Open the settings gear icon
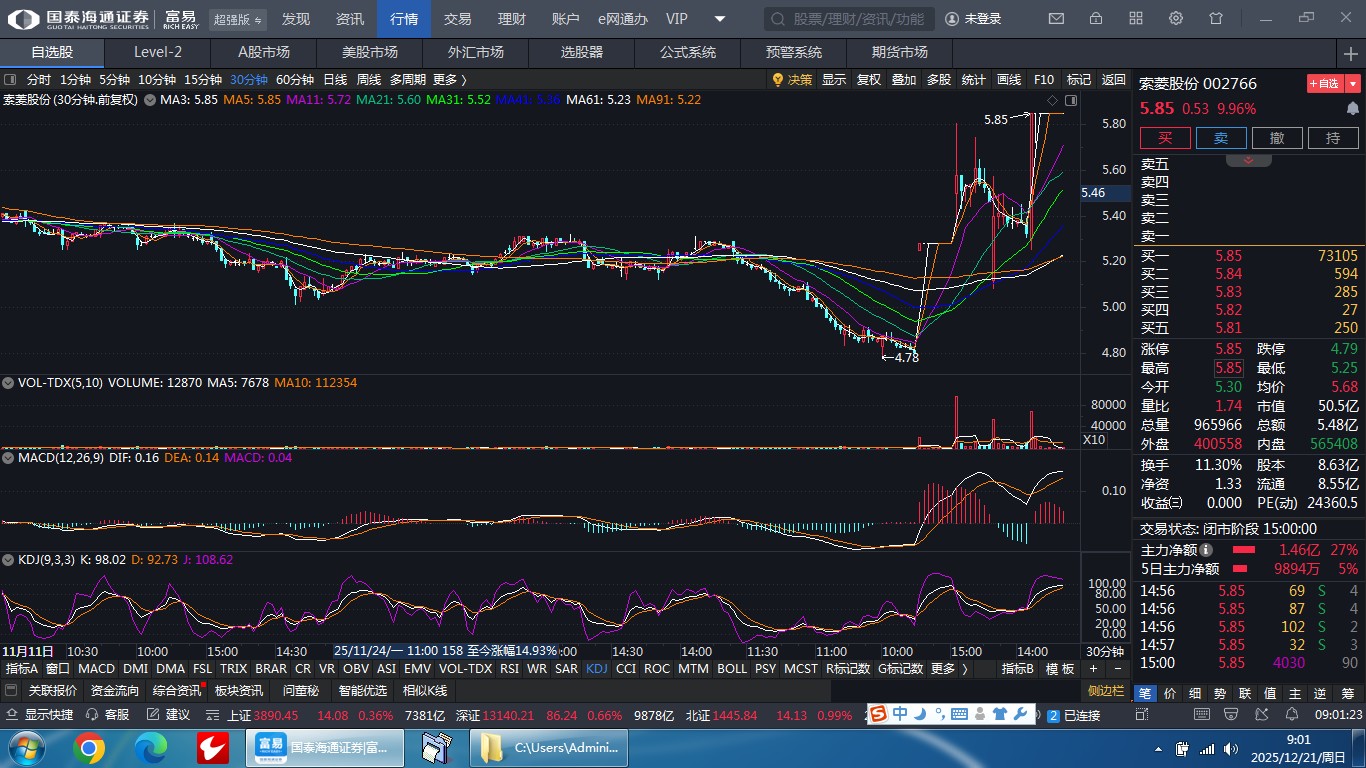Image resolution: width=1366 pixels, height=768 pixels. coord(1176,19)
